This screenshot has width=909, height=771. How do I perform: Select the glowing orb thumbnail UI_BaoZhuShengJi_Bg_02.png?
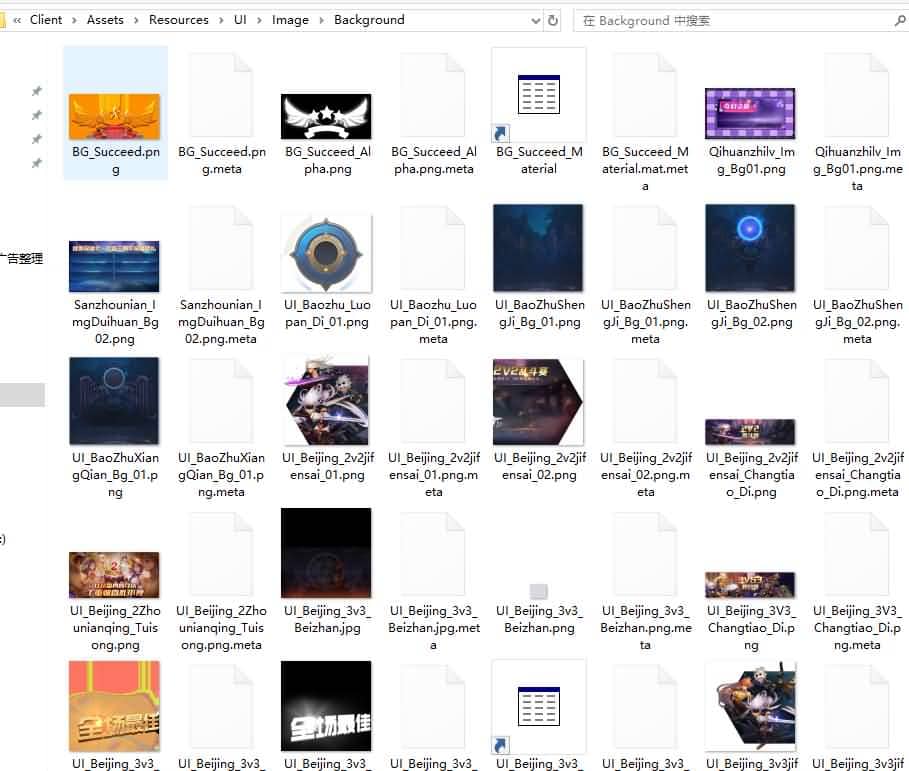(x=751, y=248)
